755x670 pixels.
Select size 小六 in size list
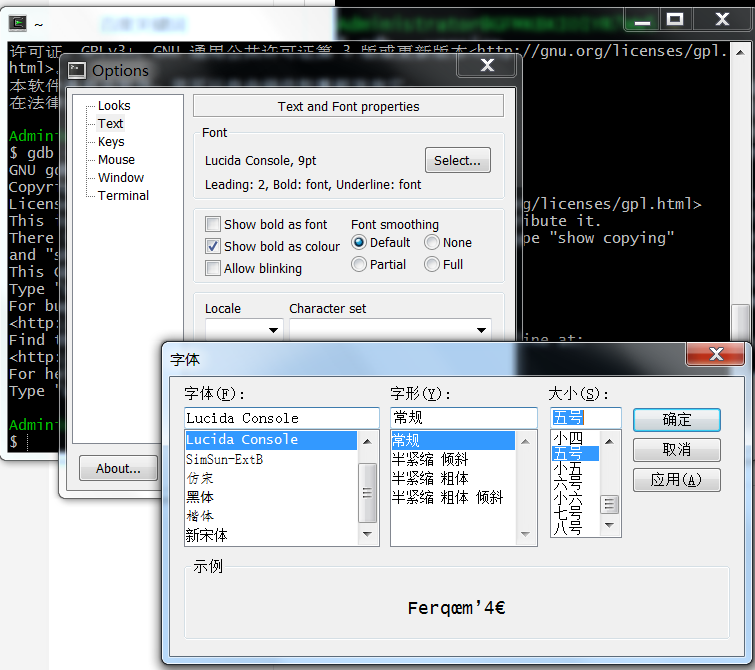coord(575,498)
